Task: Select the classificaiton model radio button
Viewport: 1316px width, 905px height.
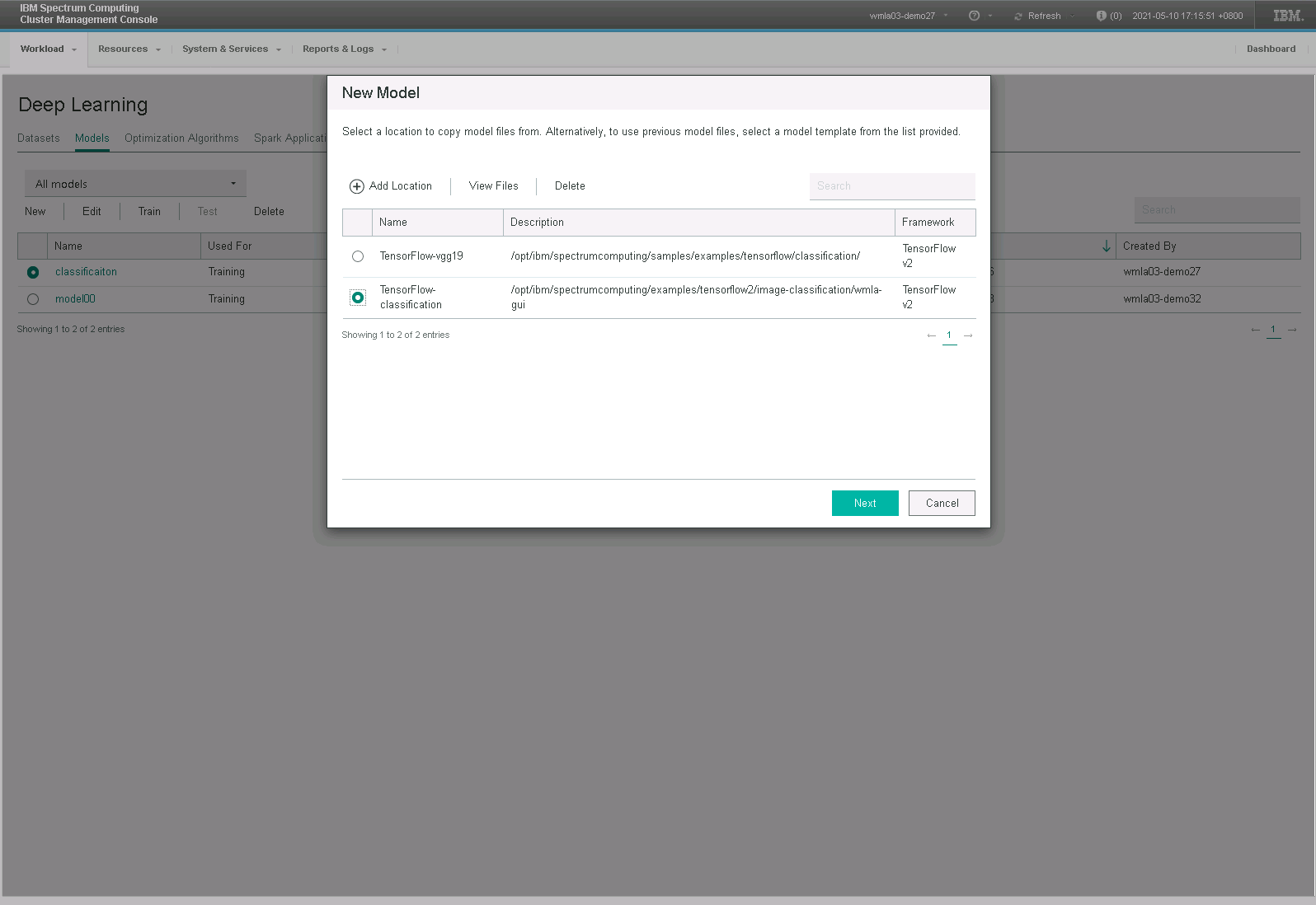Action: coord(33,272)
